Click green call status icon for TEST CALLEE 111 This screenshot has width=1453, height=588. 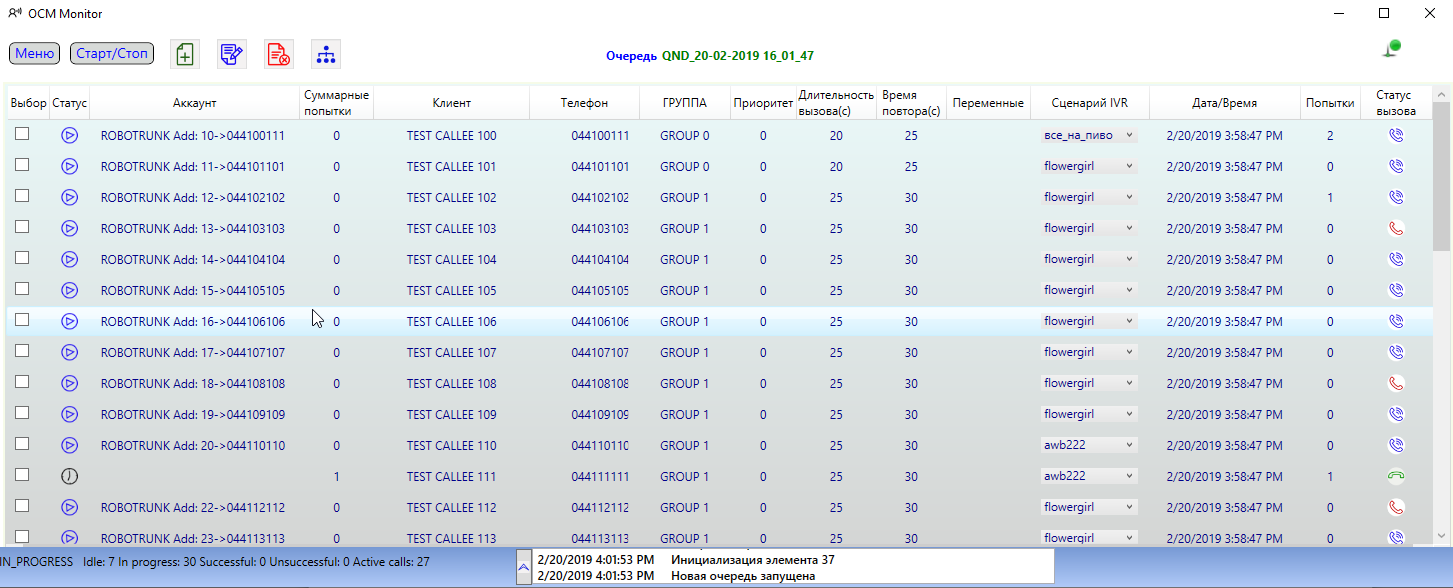point(1397,477)
